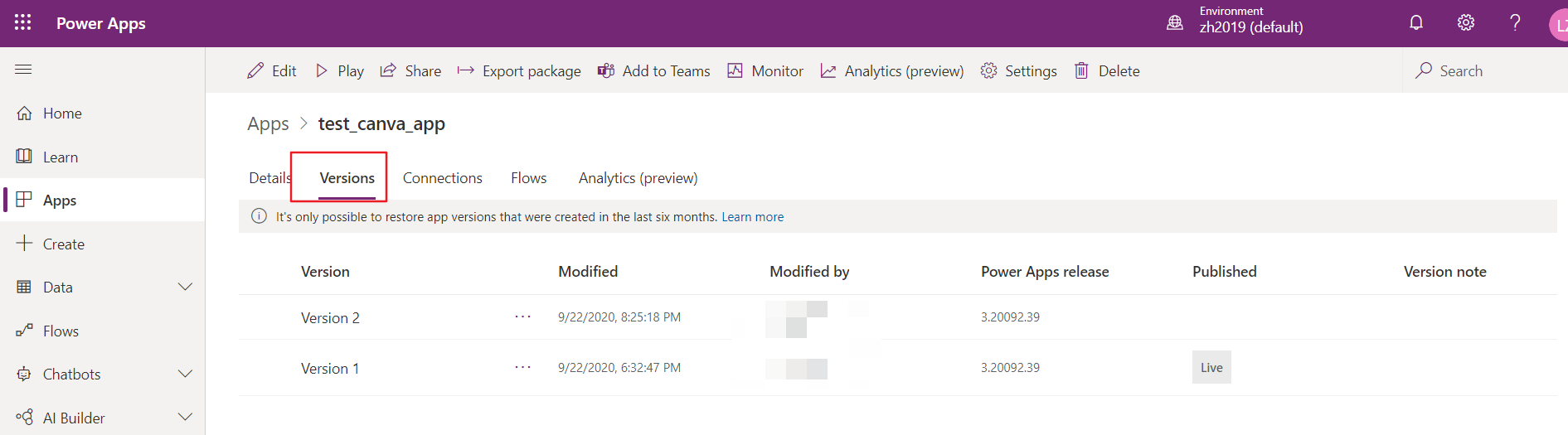
Task: Click the Edit button label
Action: [x=284, y=71]
